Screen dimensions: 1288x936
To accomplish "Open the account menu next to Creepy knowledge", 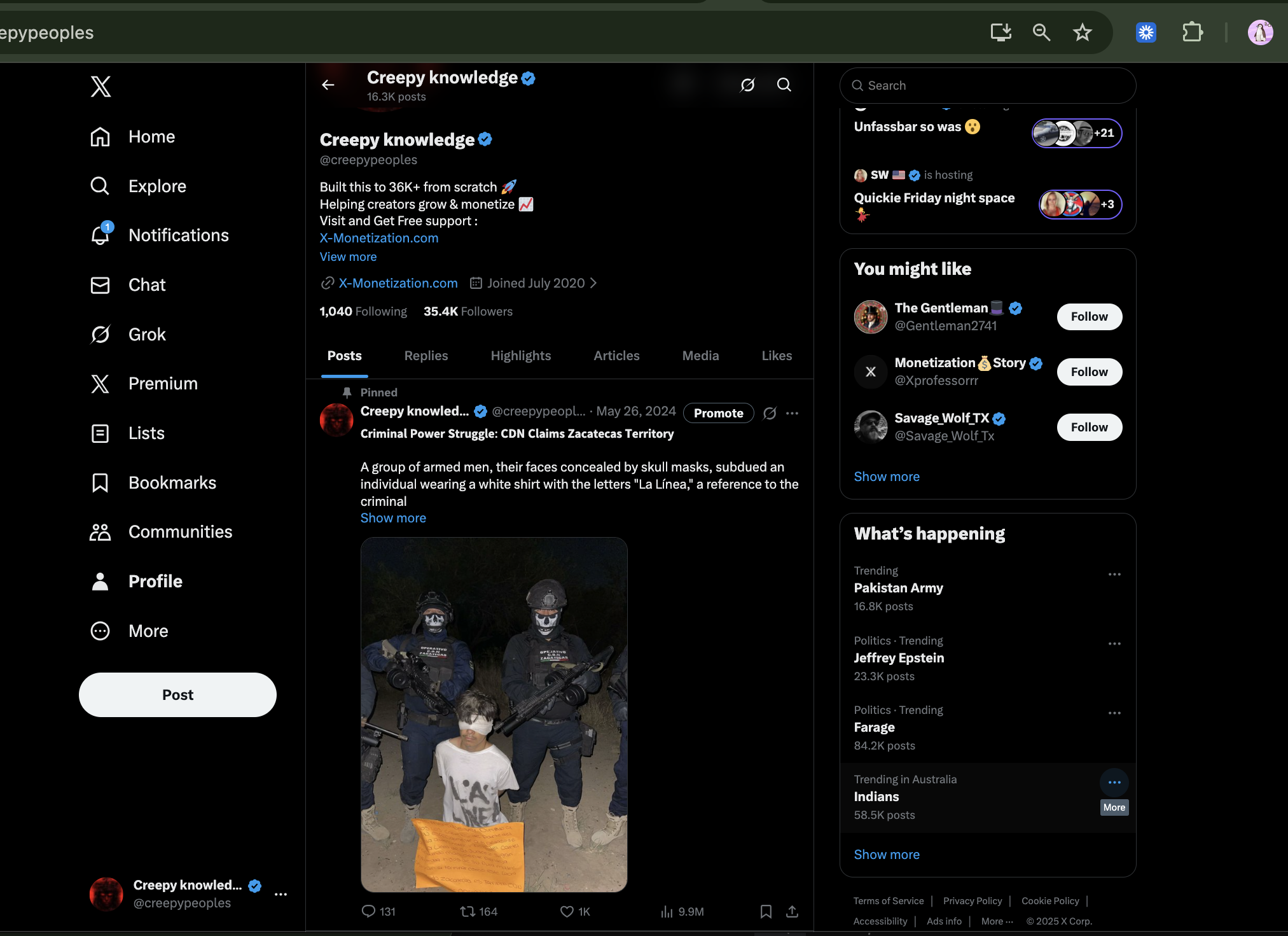I will tap(281, 894).
